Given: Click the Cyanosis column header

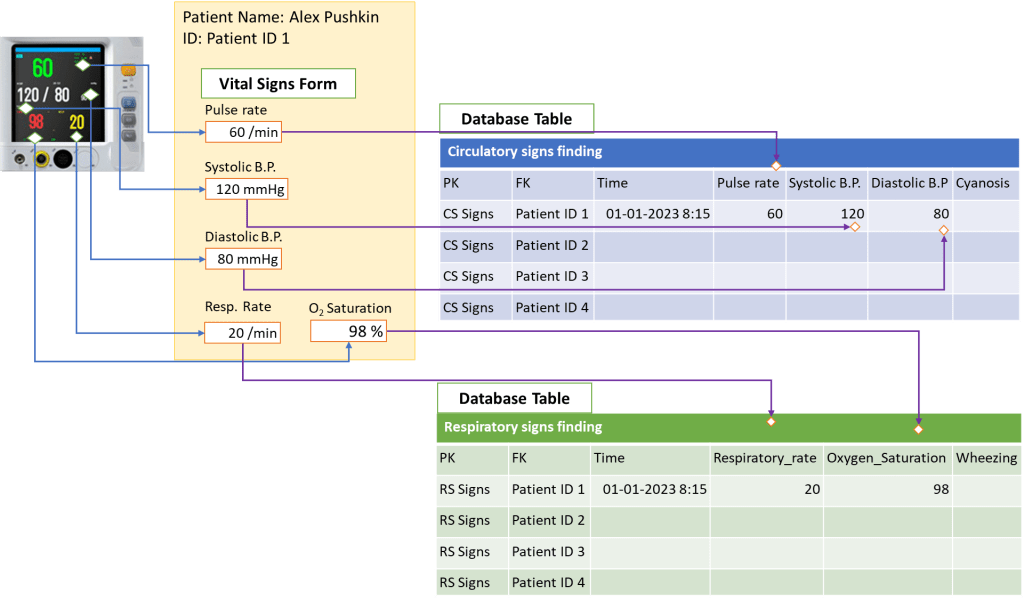Looking at the screenshot, I should coord(983,183).
